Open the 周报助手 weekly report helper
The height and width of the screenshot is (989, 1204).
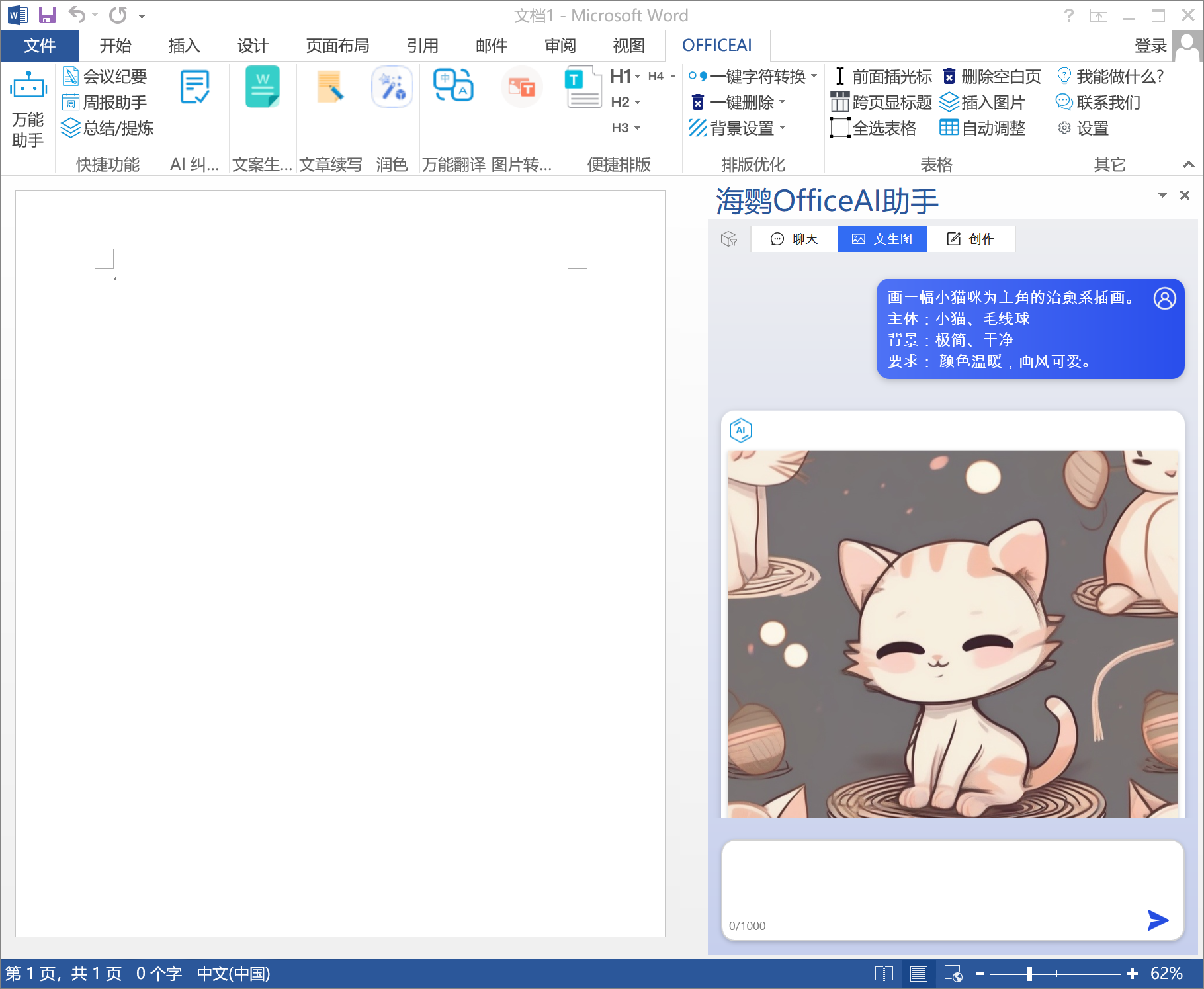tap(106, 102)
